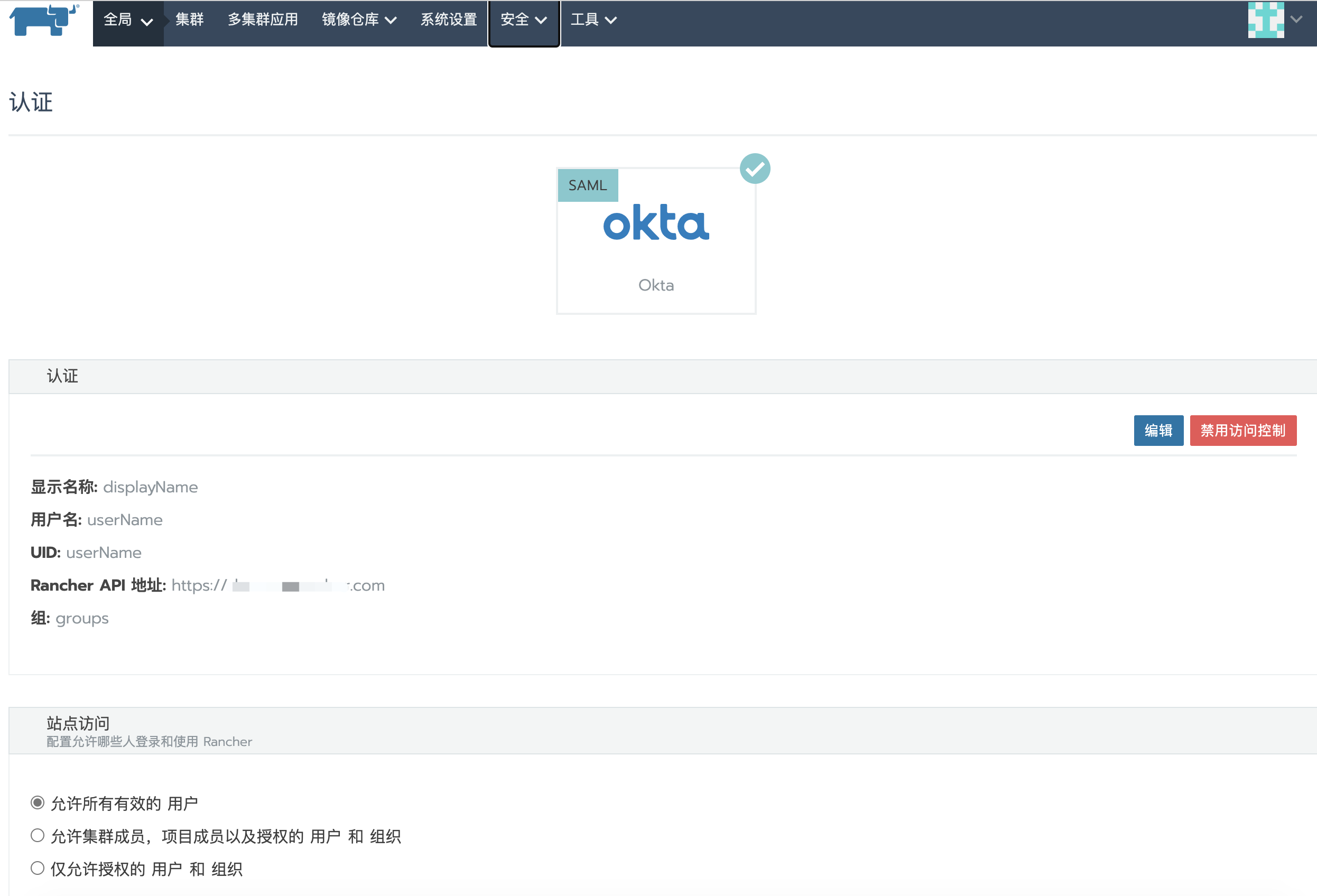Click the 认证 section header

62,376
